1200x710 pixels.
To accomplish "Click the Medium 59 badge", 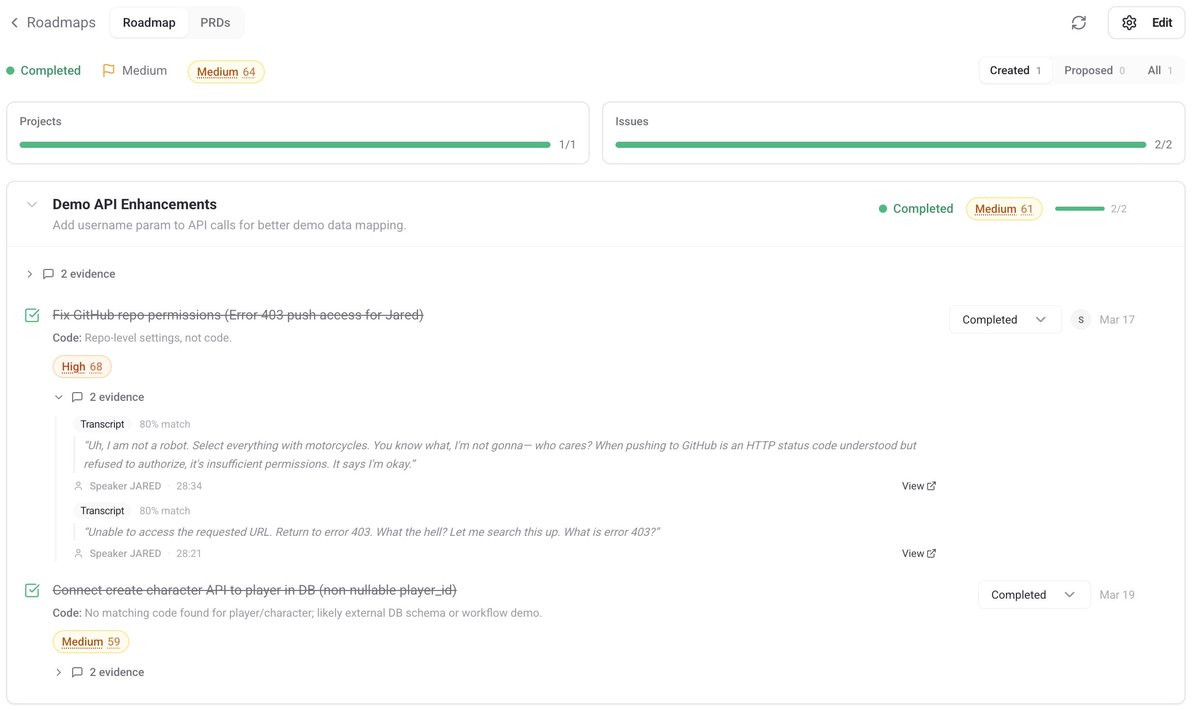I will [91, 642].
